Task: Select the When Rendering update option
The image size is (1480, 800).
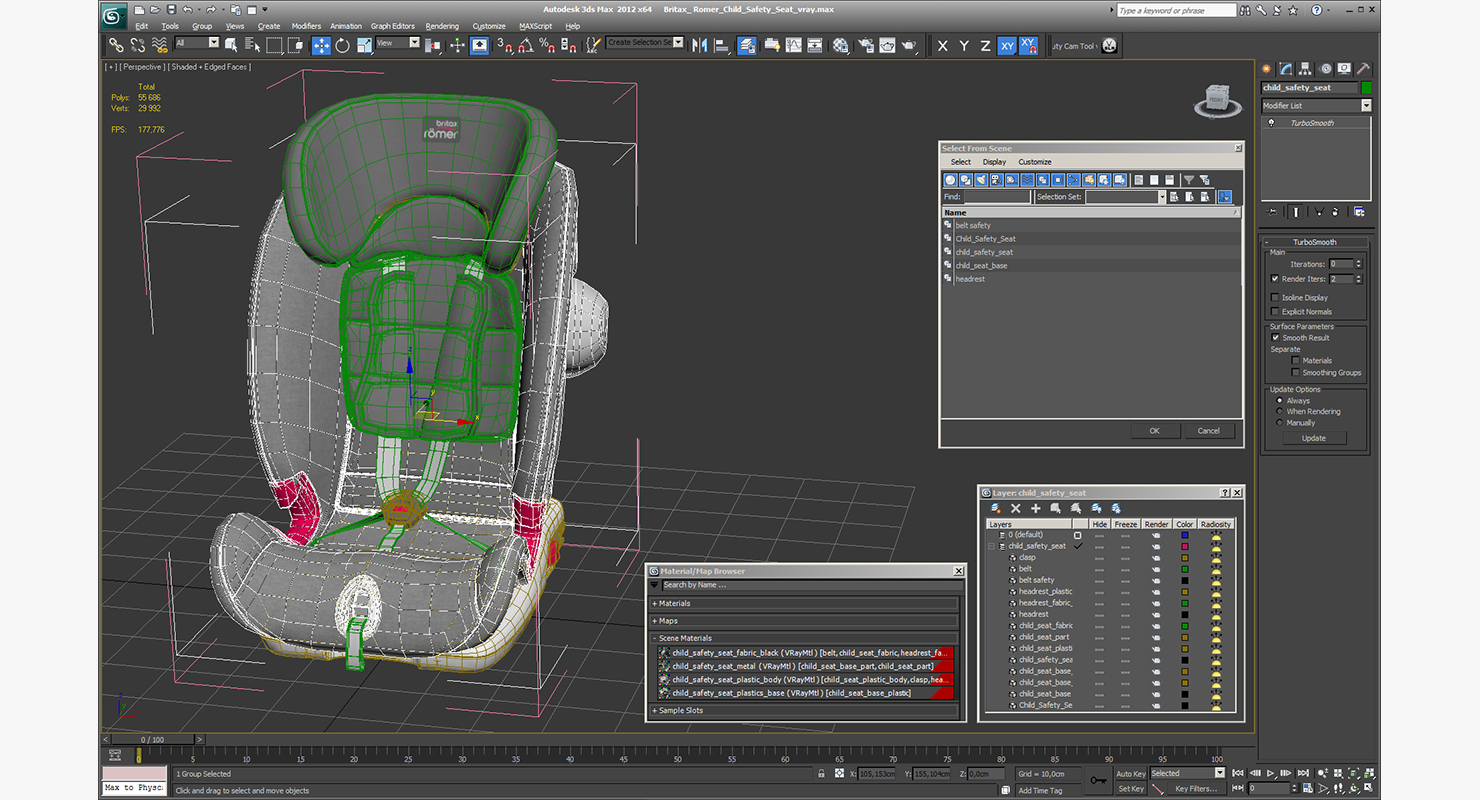Action: pyautogui.click(x=1279, y=411)
